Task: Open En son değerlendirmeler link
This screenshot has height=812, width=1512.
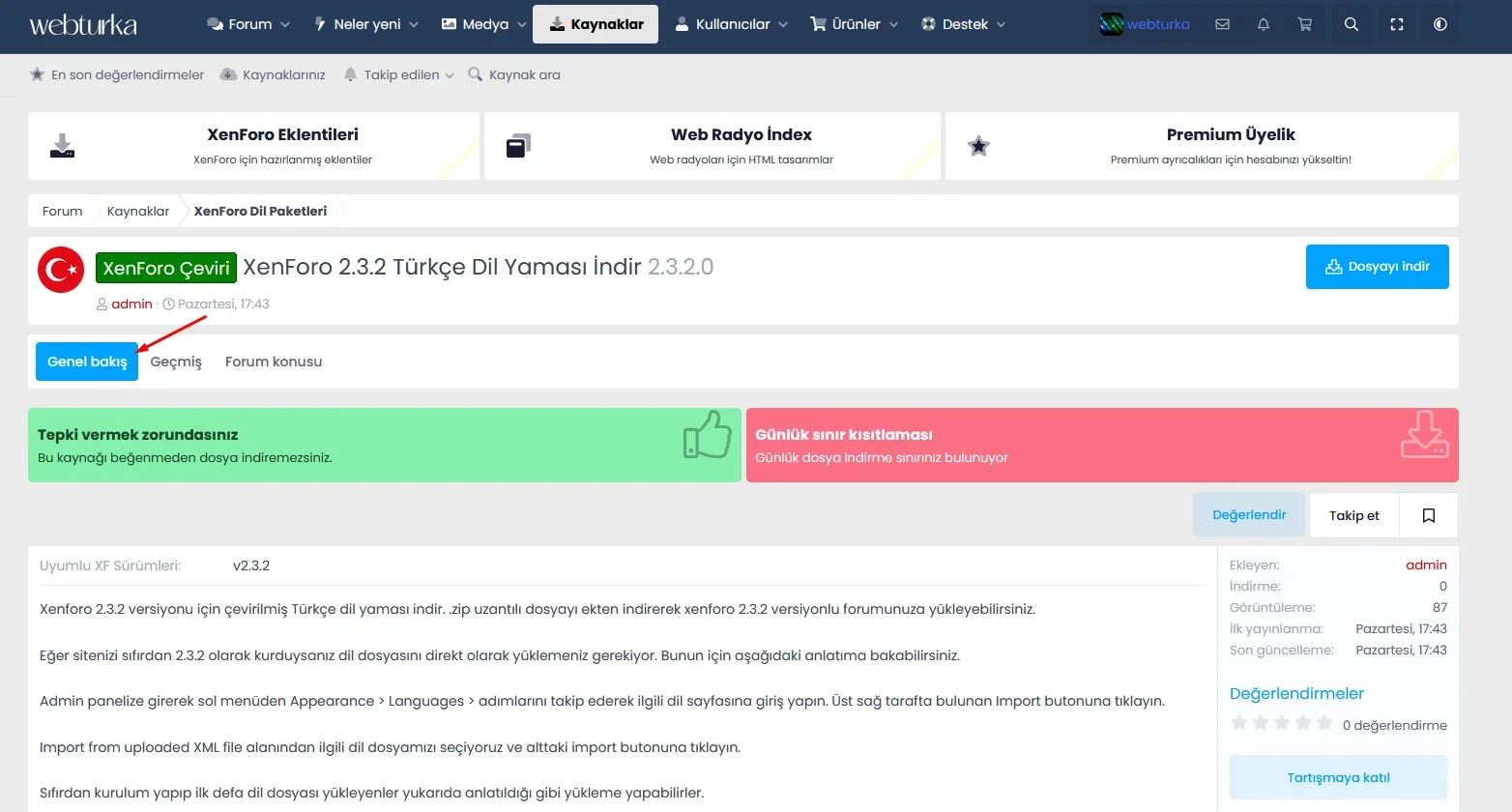Action: [x=117, y=74]
